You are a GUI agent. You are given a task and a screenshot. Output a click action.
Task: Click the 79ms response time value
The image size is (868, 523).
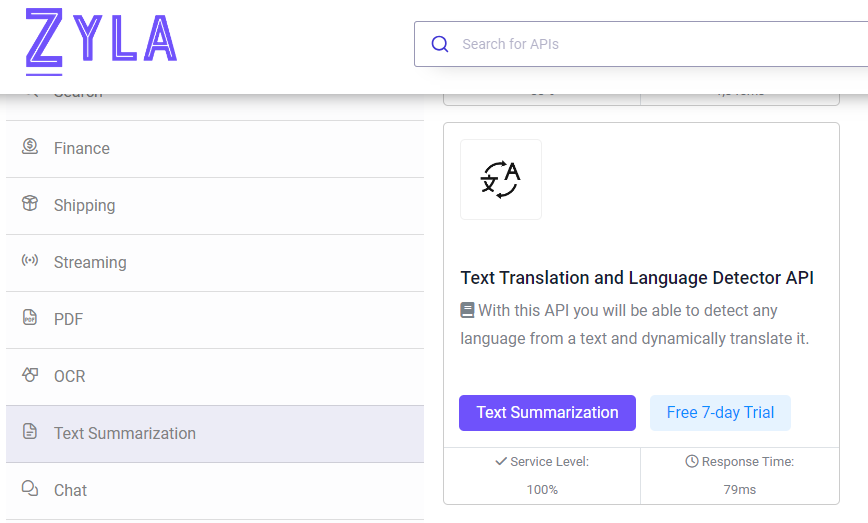point(740,490)
